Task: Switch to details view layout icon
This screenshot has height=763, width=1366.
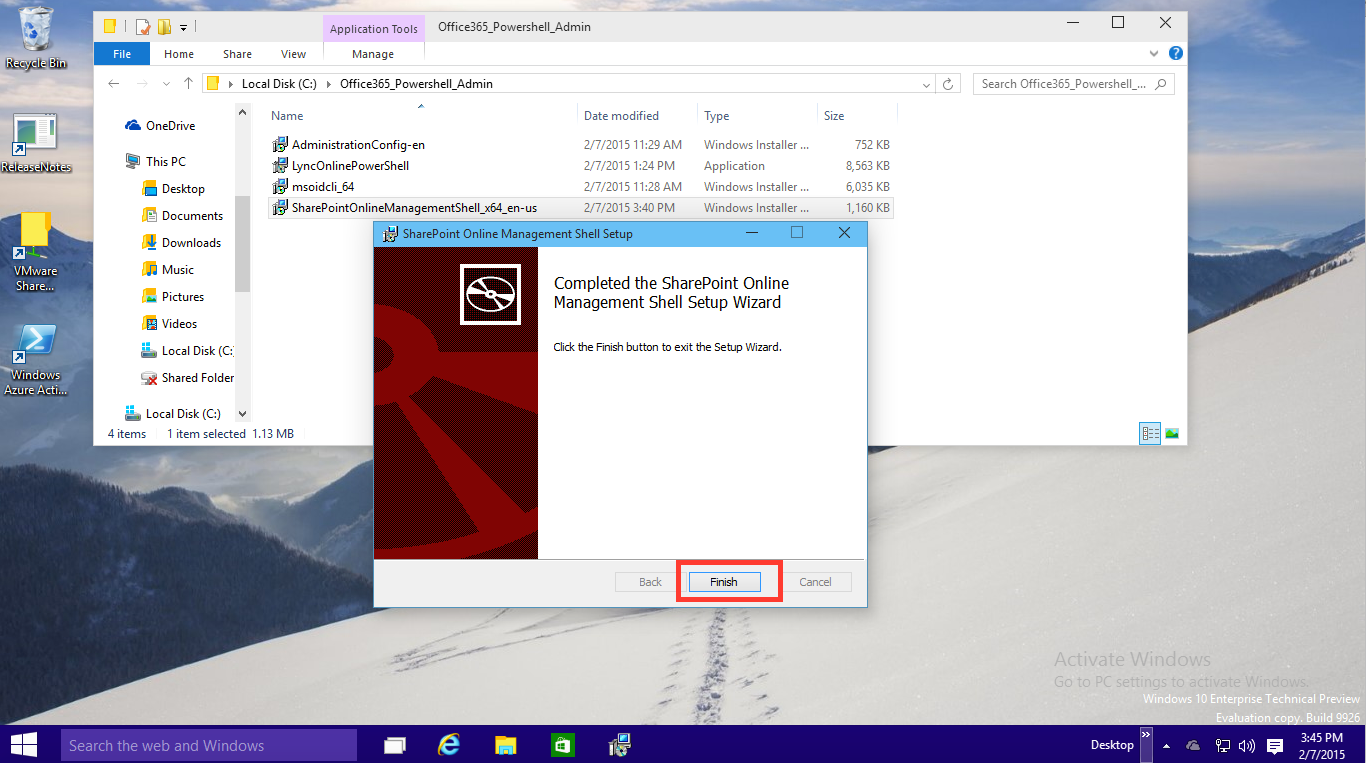Action: click(x=1150, y=434)
